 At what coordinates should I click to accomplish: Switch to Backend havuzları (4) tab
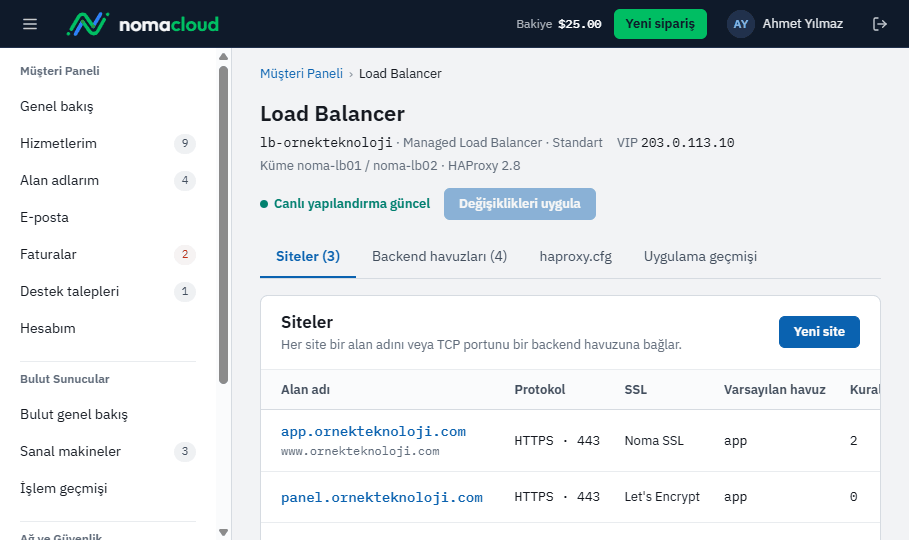click(x=439, y=256)
